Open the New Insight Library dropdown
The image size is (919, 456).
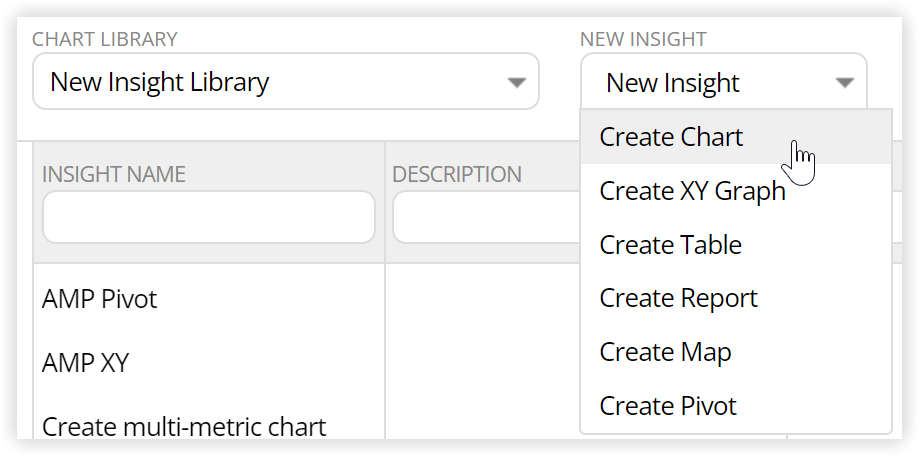285,81
